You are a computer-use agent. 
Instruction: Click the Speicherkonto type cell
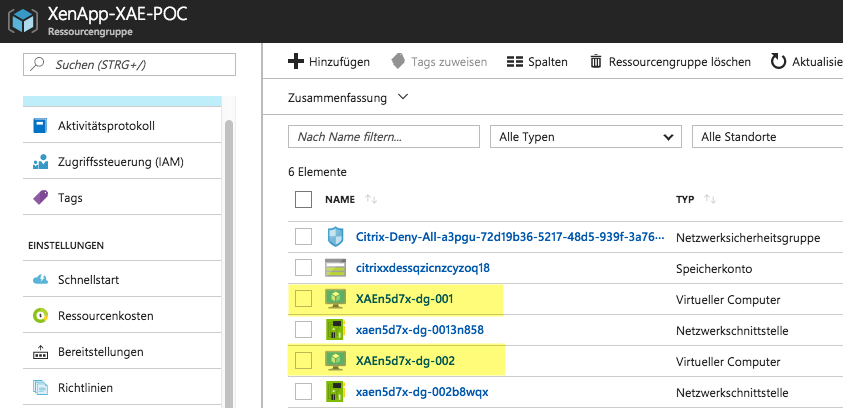point(714,268)
